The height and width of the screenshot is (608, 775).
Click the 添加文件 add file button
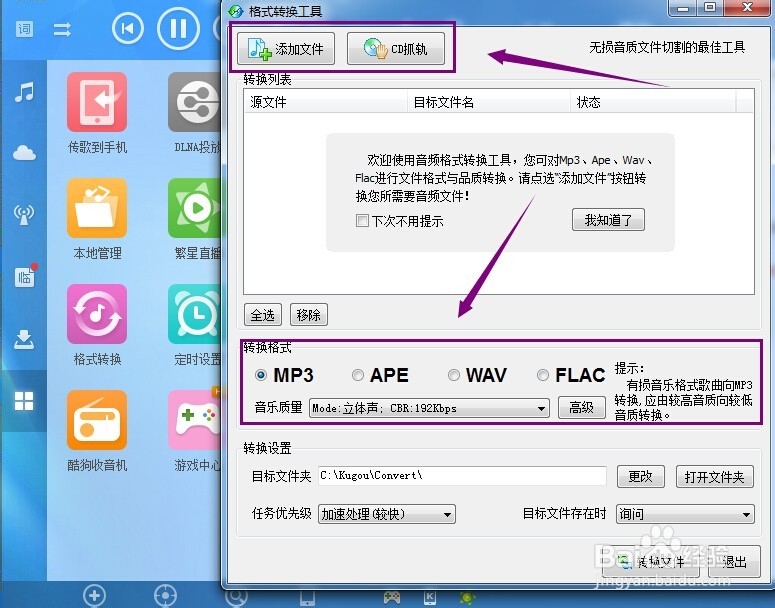coord(286,48)
